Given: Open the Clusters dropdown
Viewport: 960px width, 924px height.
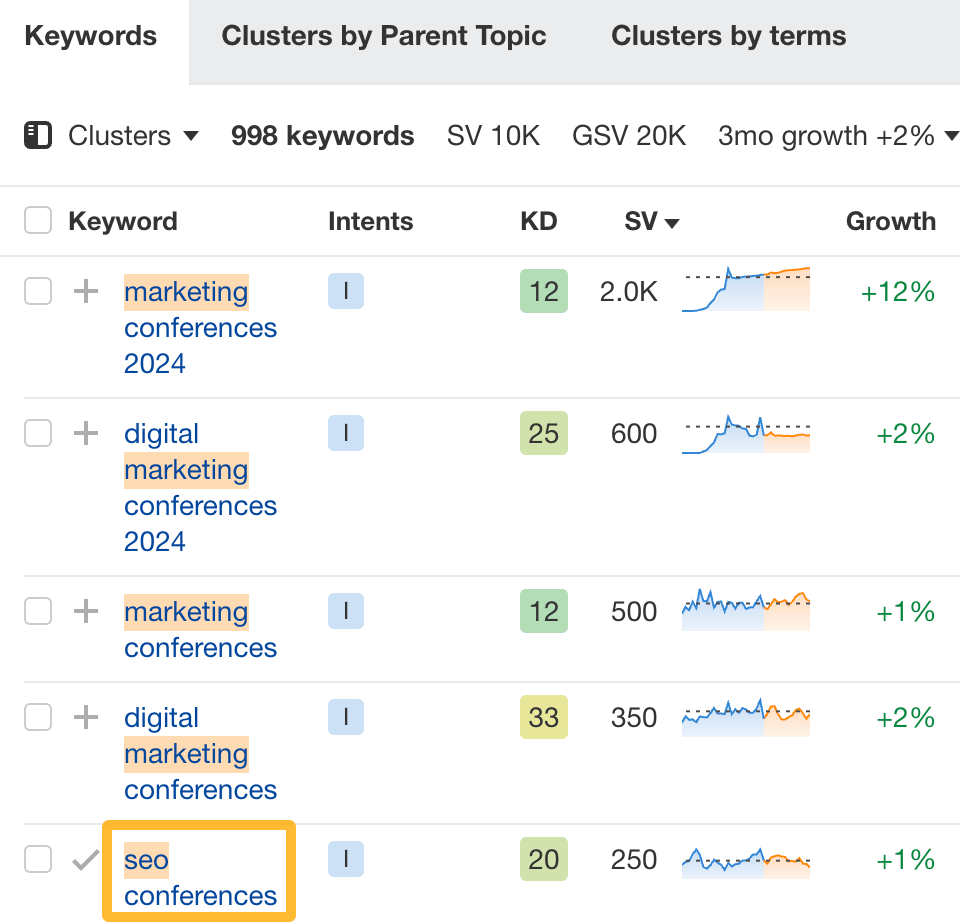Looking at the screenshot, I should coord(133,136).
